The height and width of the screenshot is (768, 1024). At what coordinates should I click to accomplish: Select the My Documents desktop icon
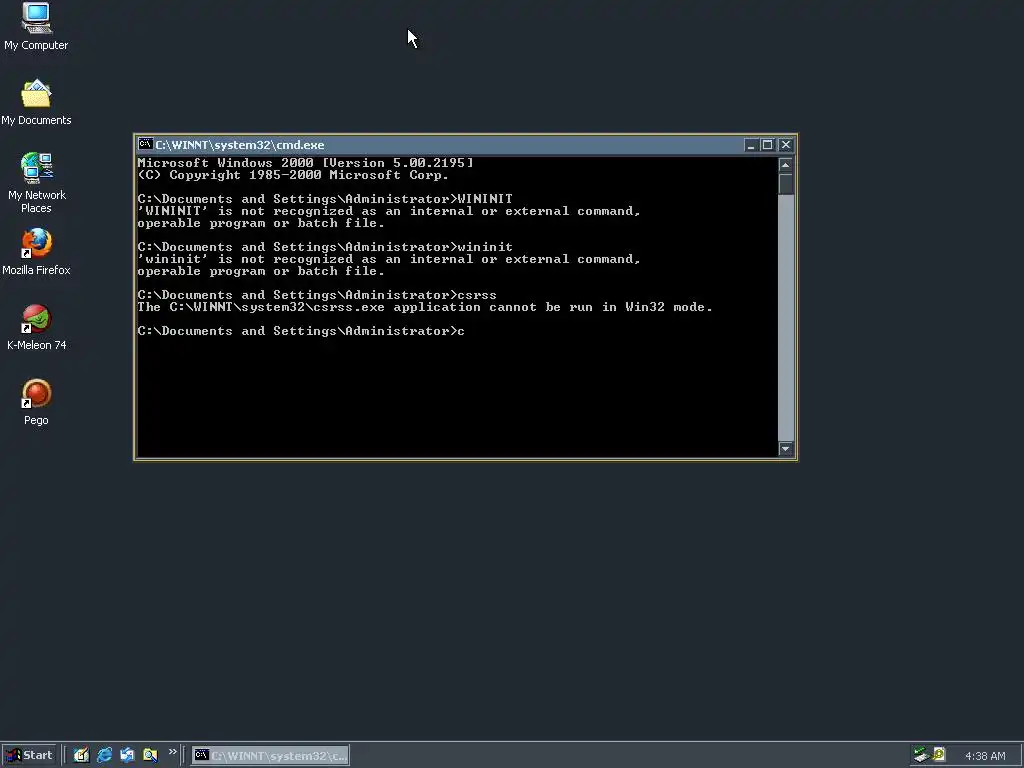tap(36, 103)
